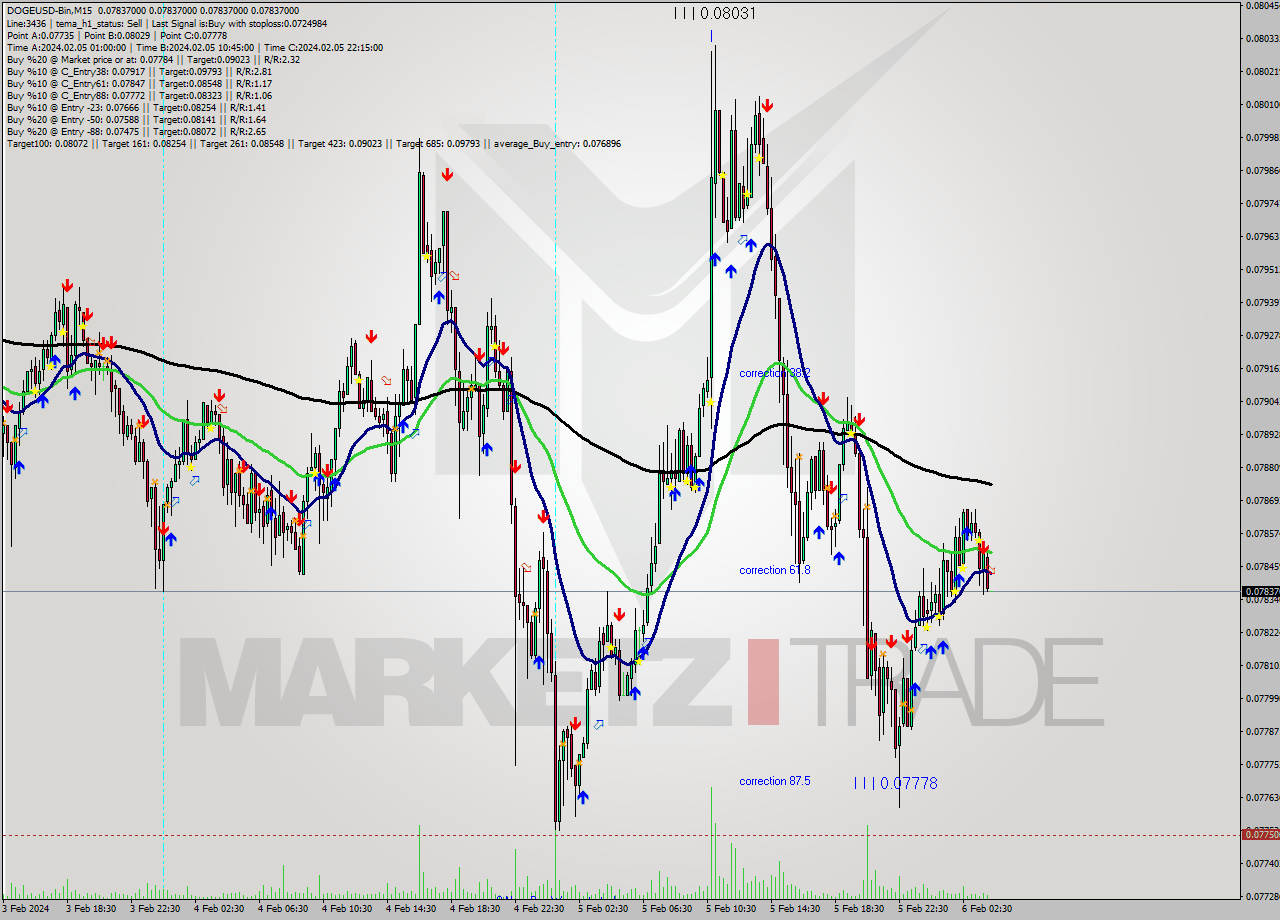This screenshot has width=1280, height=920.
Task: Click the 0.08045 price axis value
Action: click(1262, 6)
